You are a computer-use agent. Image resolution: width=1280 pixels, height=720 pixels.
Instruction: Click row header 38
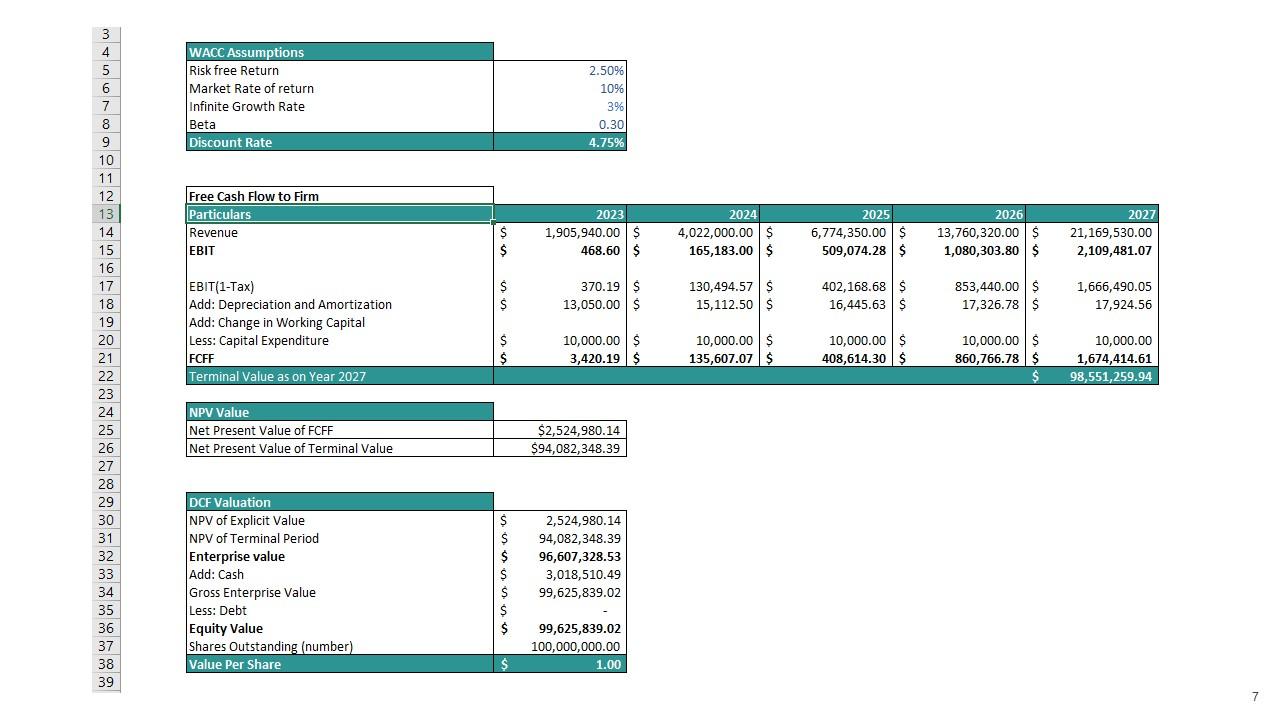tap(105, 664)
